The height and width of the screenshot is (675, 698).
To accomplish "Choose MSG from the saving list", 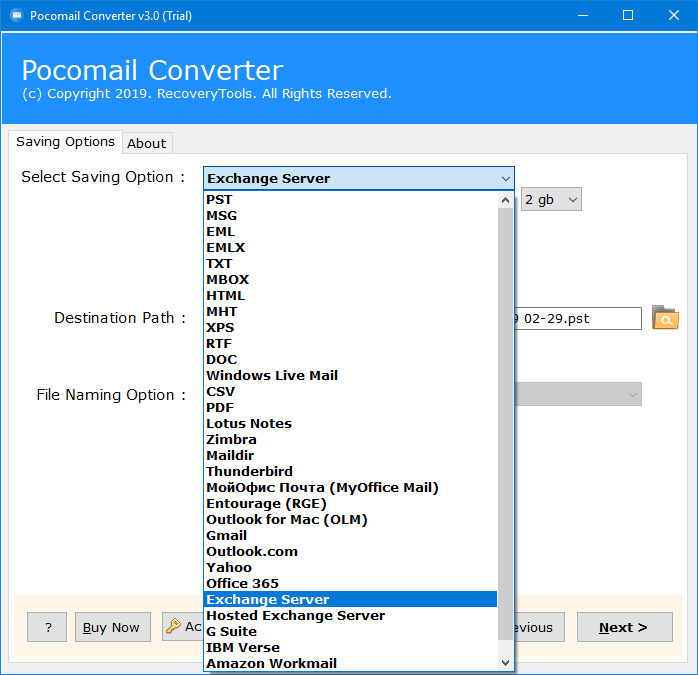I will click(x=351, y=216).
